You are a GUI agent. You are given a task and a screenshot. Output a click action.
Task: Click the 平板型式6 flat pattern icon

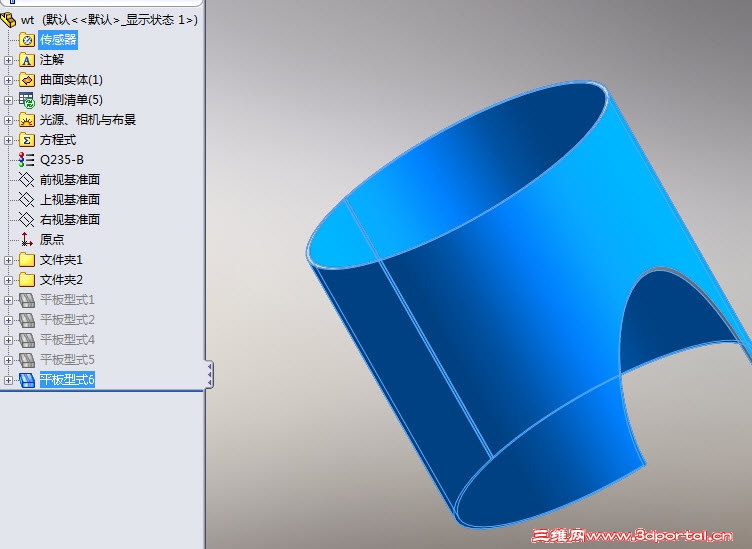pos(27,380)
